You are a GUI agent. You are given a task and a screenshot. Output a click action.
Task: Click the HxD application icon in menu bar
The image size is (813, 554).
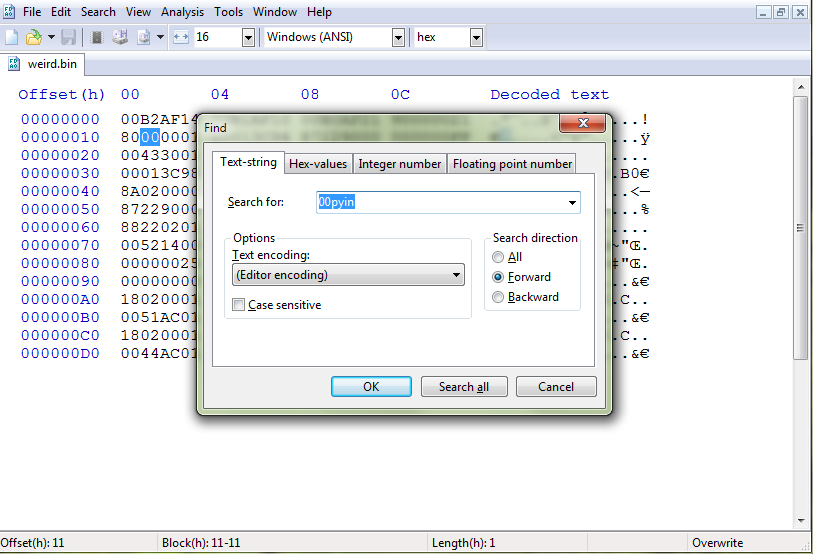point(9,11)
